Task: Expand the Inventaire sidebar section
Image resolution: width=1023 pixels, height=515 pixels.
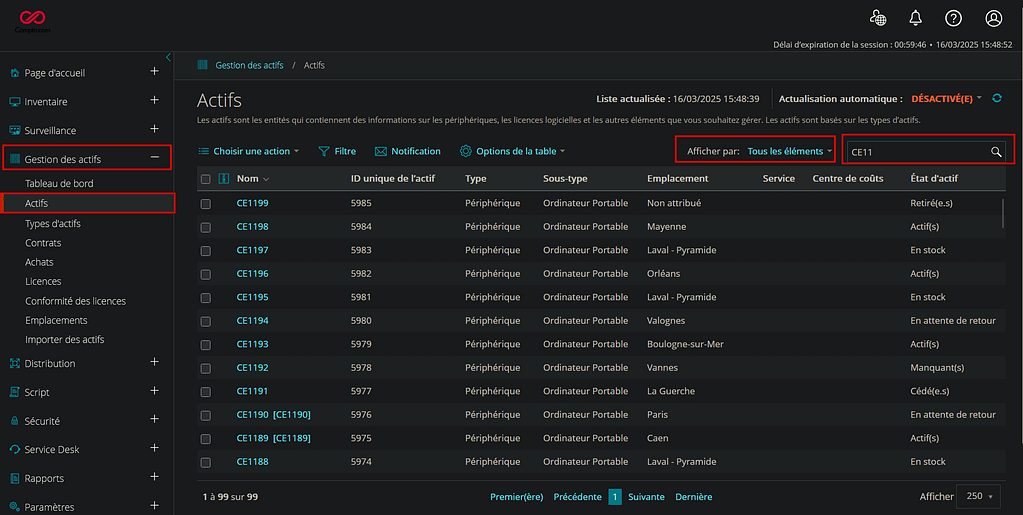Action: pyautogui.click(x=154, y=100)
